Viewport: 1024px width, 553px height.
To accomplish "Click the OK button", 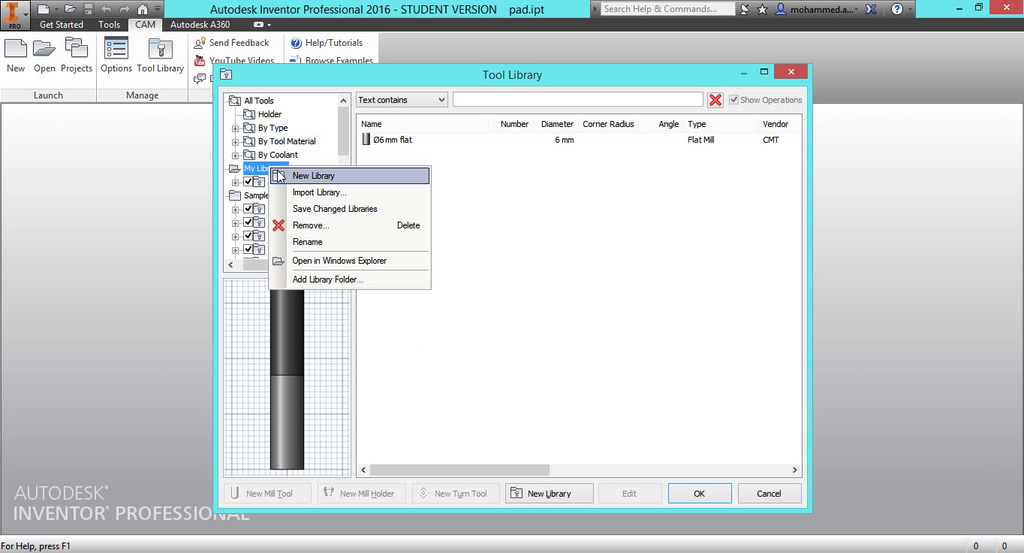I will pyautogui.click(x=699, y=494).
